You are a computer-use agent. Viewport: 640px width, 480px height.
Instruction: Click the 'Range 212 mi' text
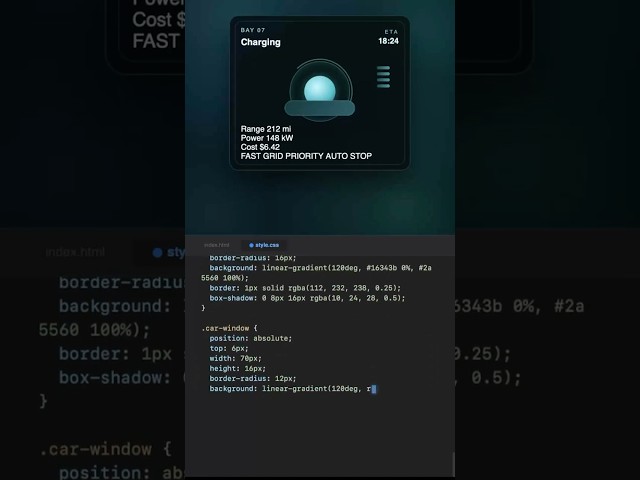(266, 129)
